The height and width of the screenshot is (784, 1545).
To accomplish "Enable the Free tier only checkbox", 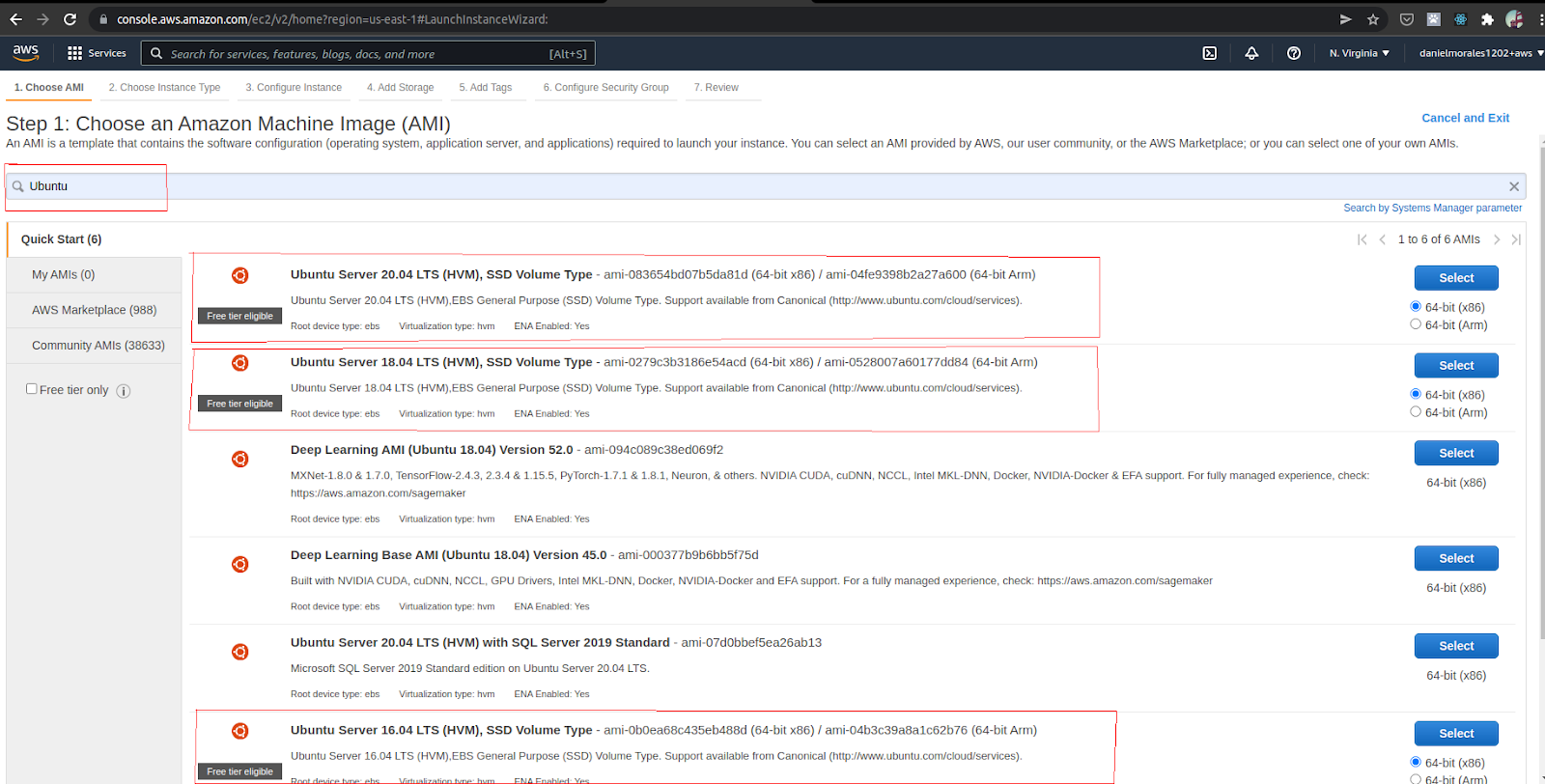I will coord(32,389).
